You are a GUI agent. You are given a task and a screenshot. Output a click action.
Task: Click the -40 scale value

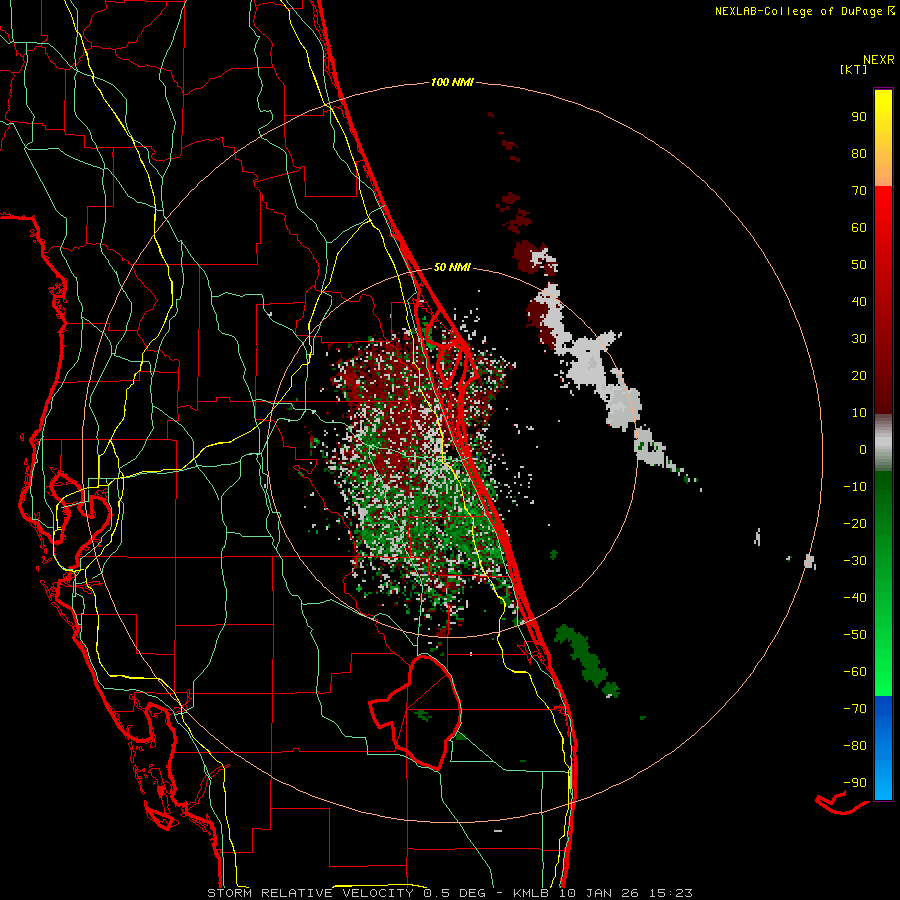point(855,598)
